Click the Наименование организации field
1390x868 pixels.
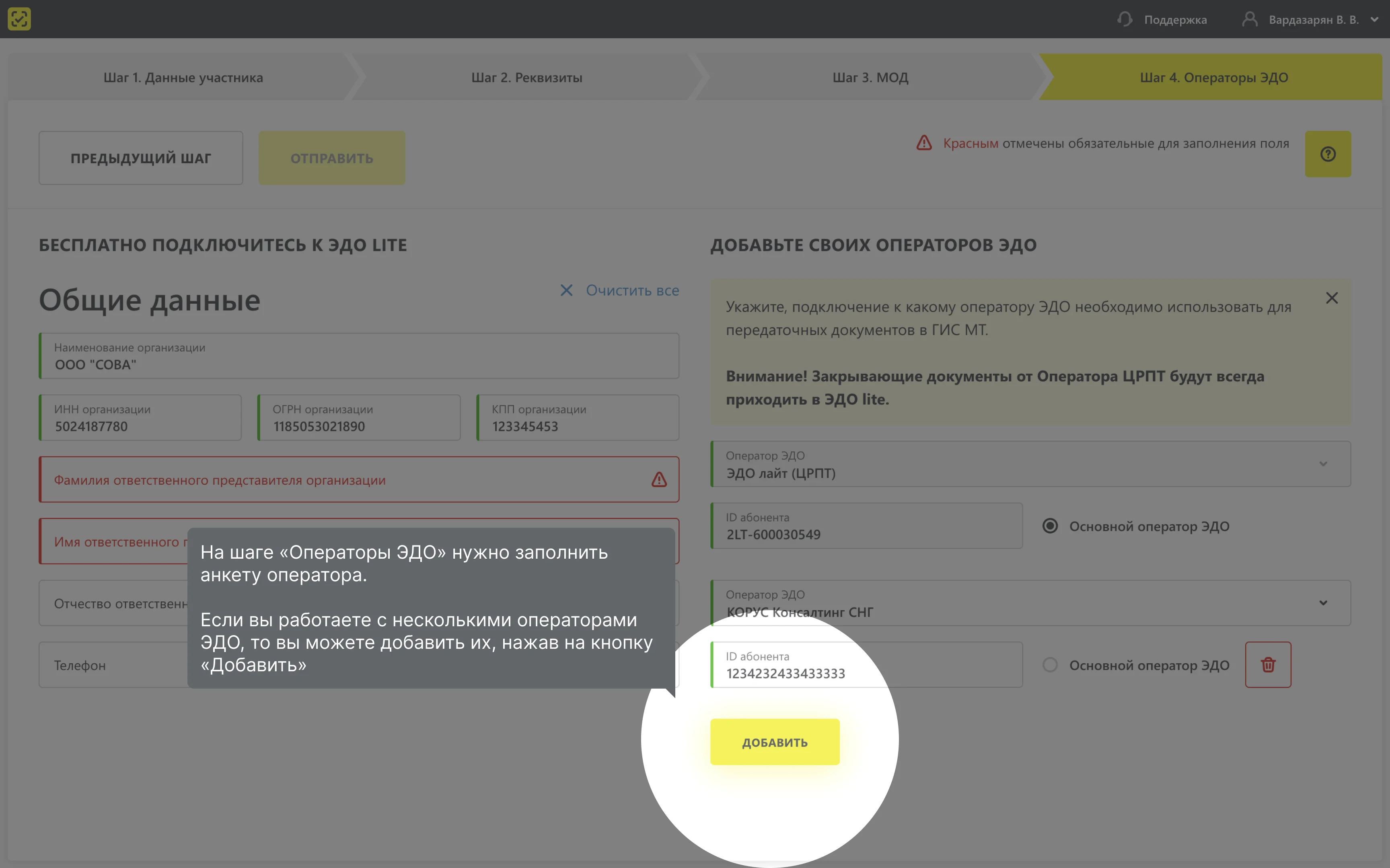coord(359,356)
